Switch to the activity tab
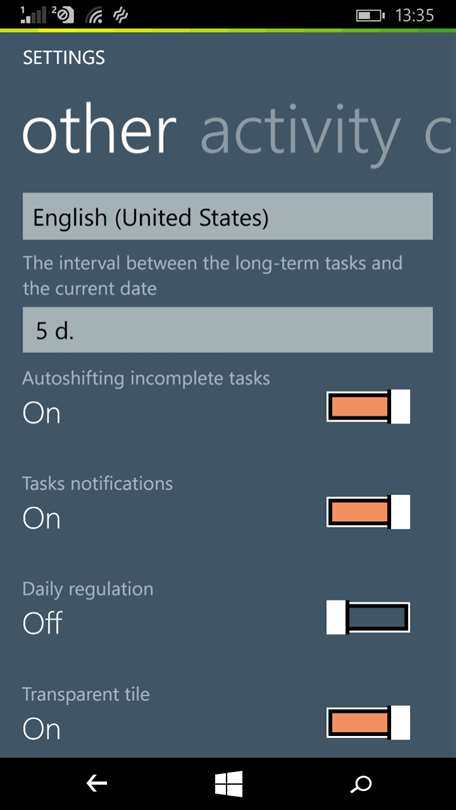Screen dimensions: 456x810 300,131
